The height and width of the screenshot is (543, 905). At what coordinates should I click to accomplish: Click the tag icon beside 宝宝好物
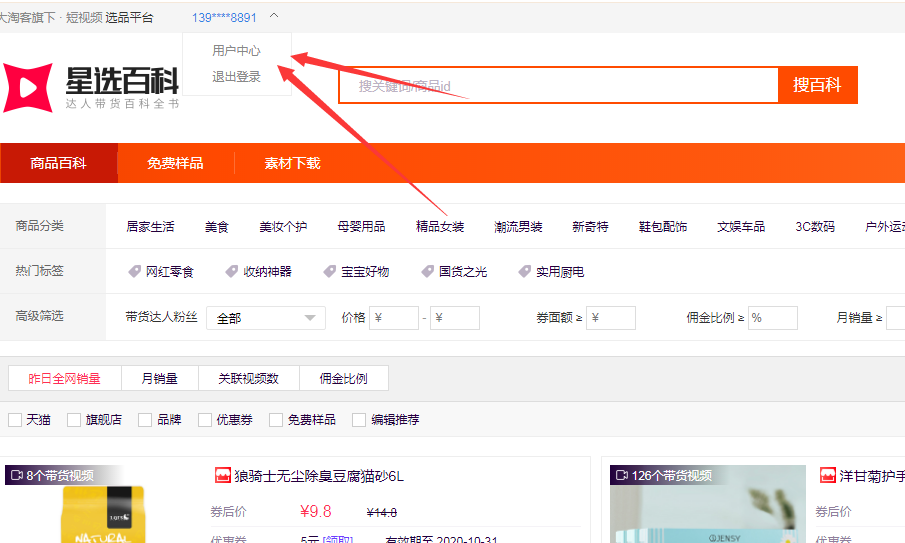329,272
